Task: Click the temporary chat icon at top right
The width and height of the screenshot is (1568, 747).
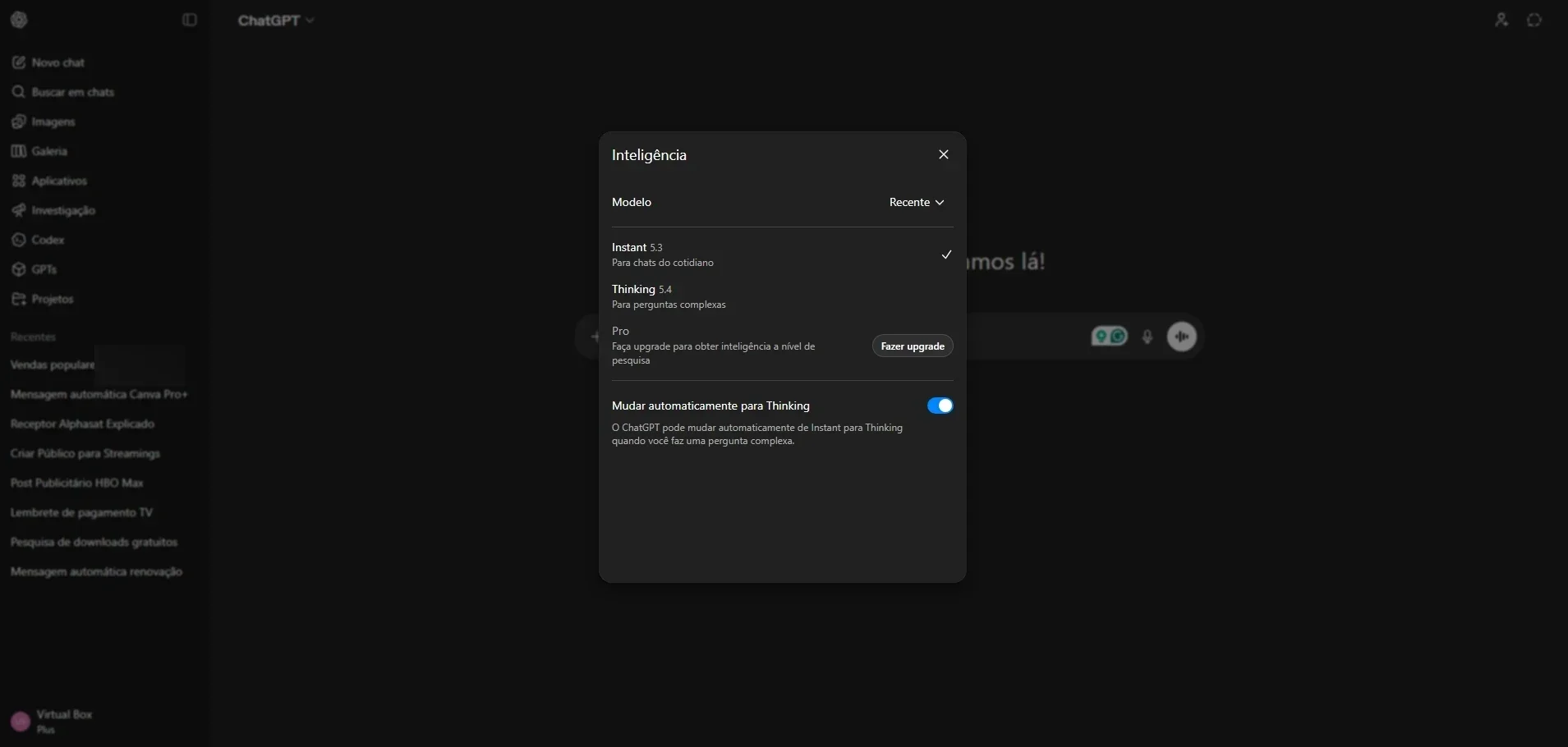Action: pos(1534,20)
